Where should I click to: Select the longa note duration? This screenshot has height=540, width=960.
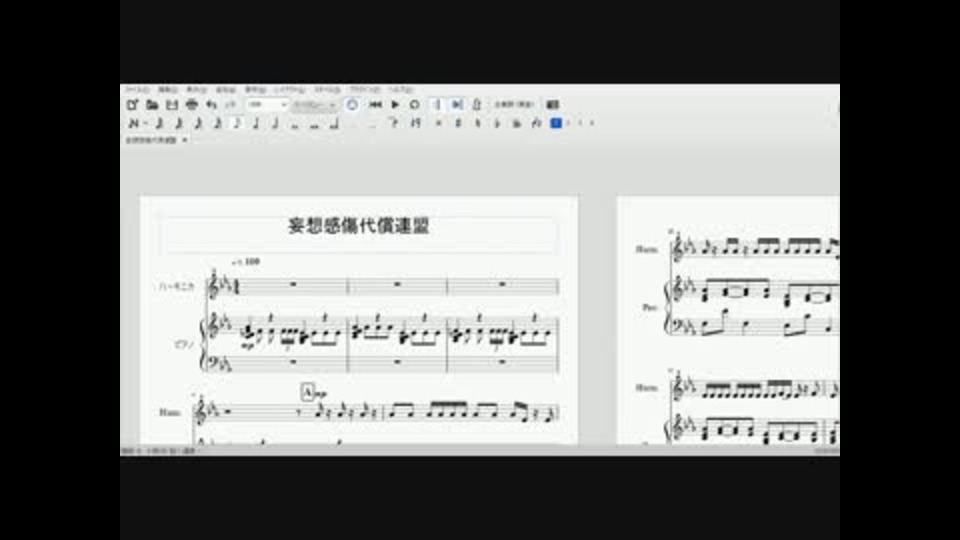pyautogui.click(x=334, y=123)
